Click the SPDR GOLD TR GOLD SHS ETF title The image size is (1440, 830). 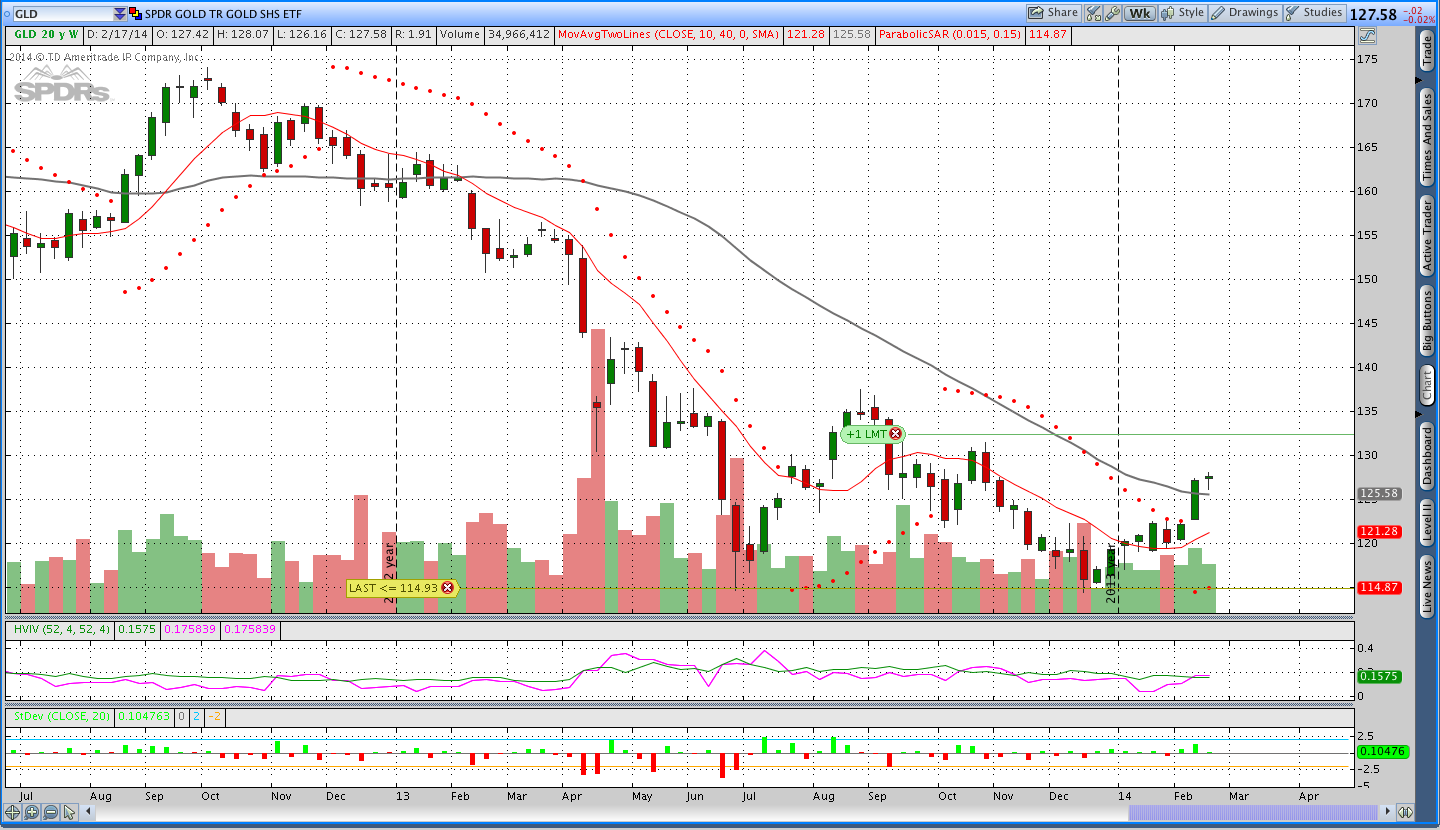(x=223, y=14)
